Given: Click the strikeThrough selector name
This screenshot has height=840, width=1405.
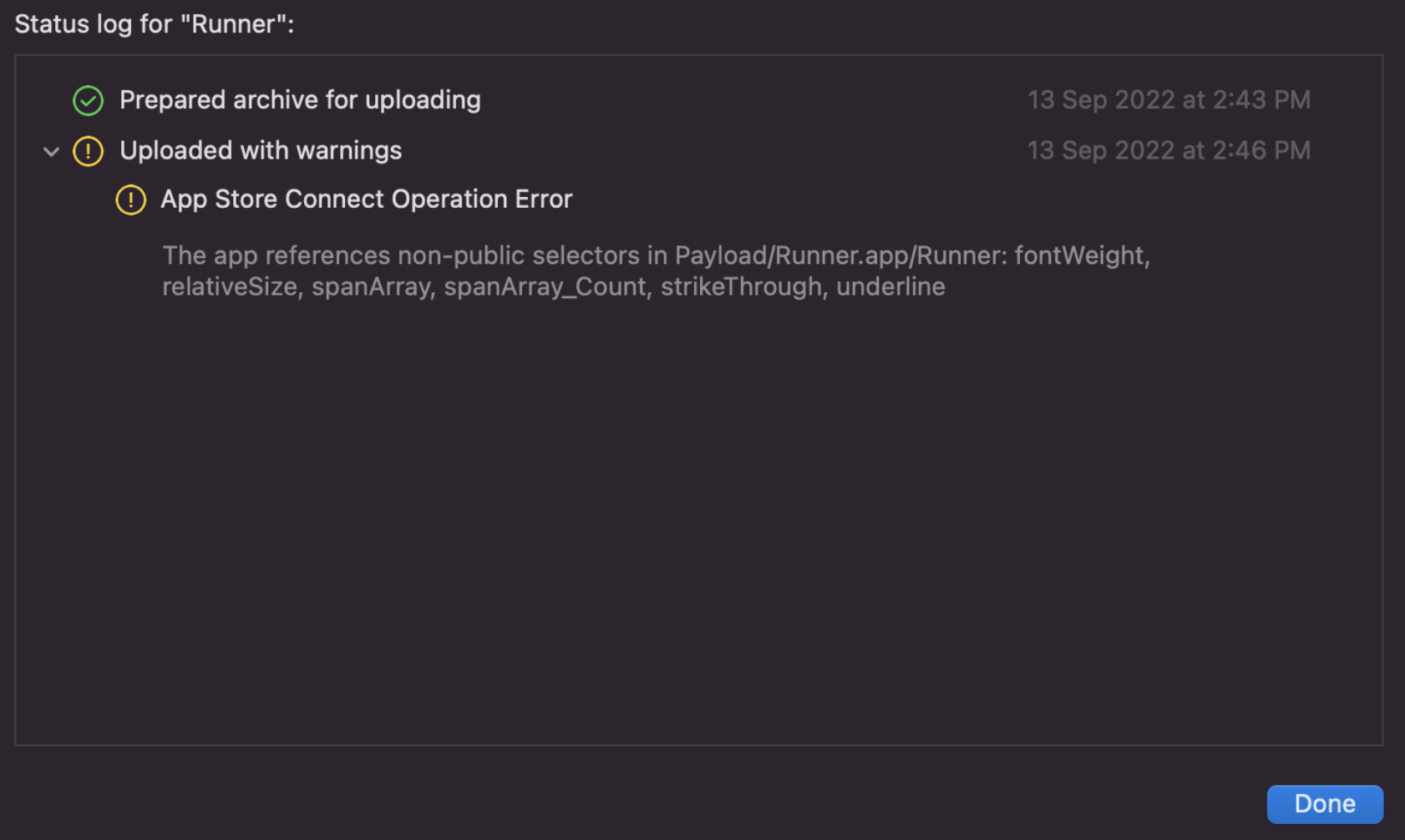Looking at the screenshot, I should click(741, 287).
